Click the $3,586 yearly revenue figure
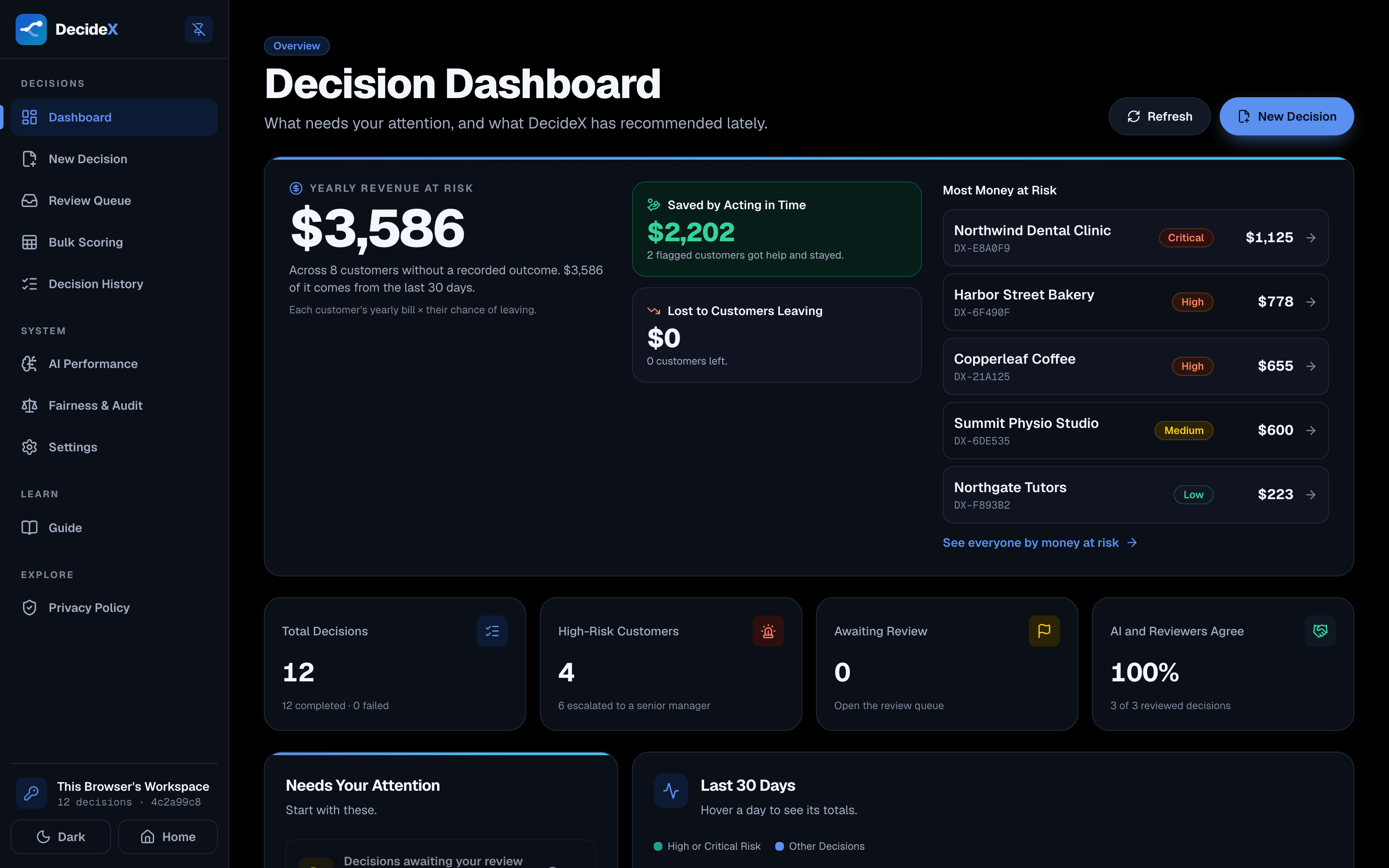Image resolution: width=1389 pixels, height=868 pixels. (377, 228)
